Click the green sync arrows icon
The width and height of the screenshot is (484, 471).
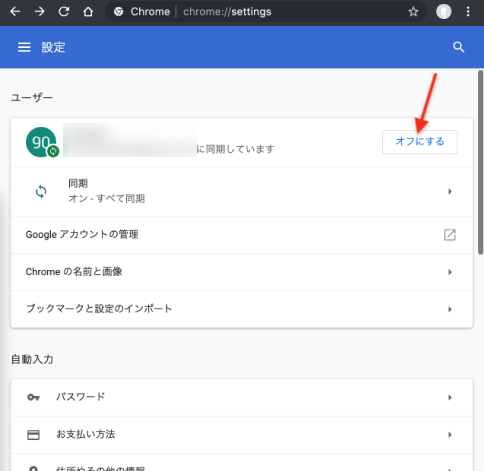pos(41,192)
